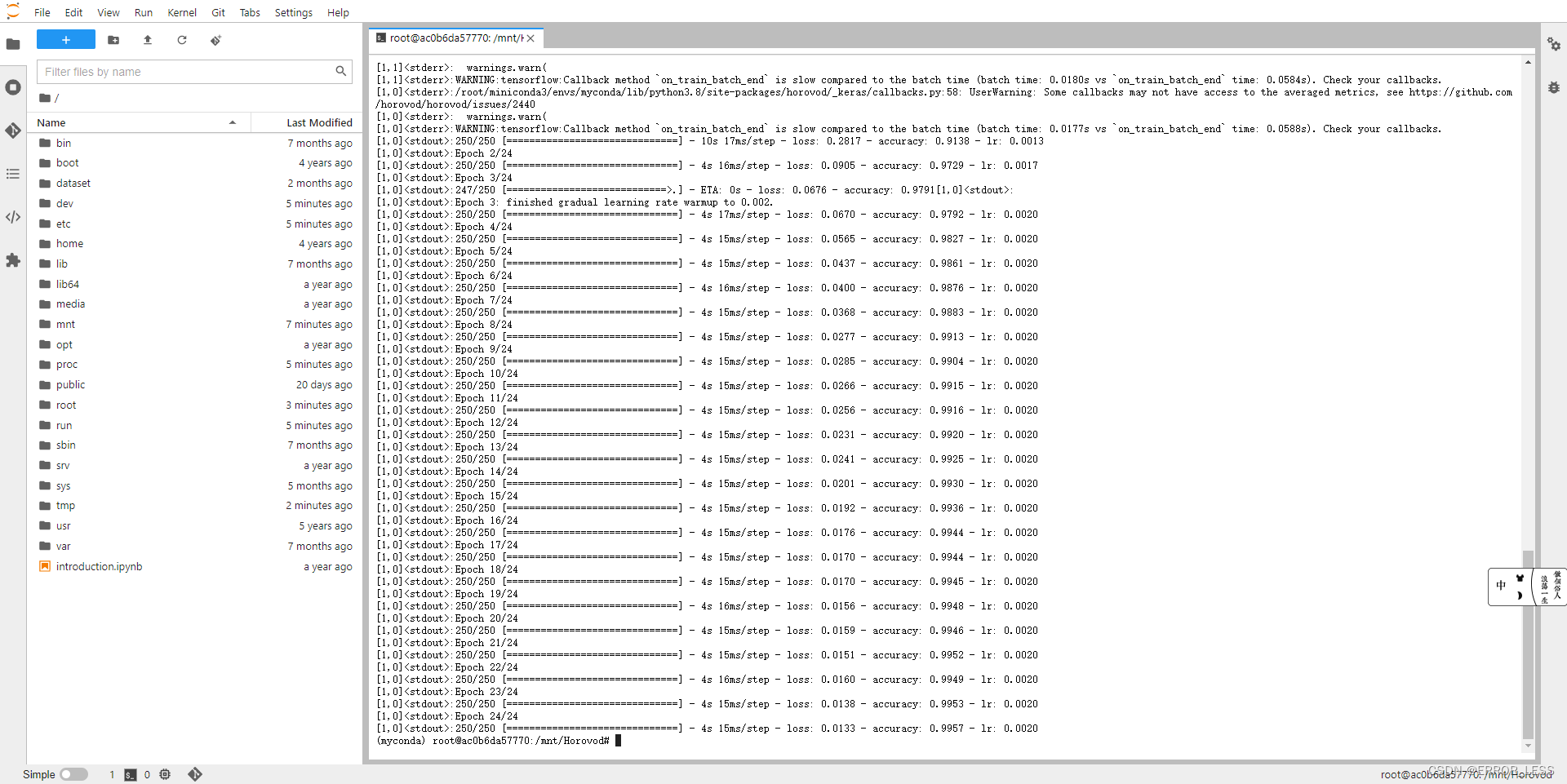Sort files by Name column
Screen dimensions: 1567x784
(137, 122)
